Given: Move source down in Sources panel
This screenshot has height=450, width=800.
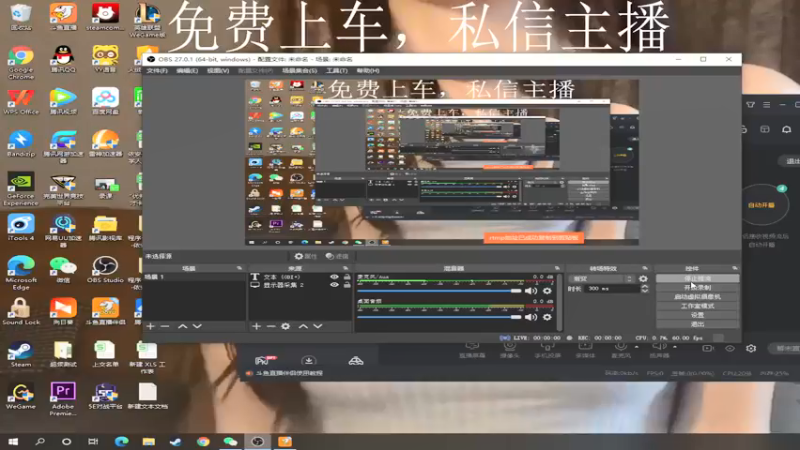Looking at the screenshot, I should click(x=318, y=326).
